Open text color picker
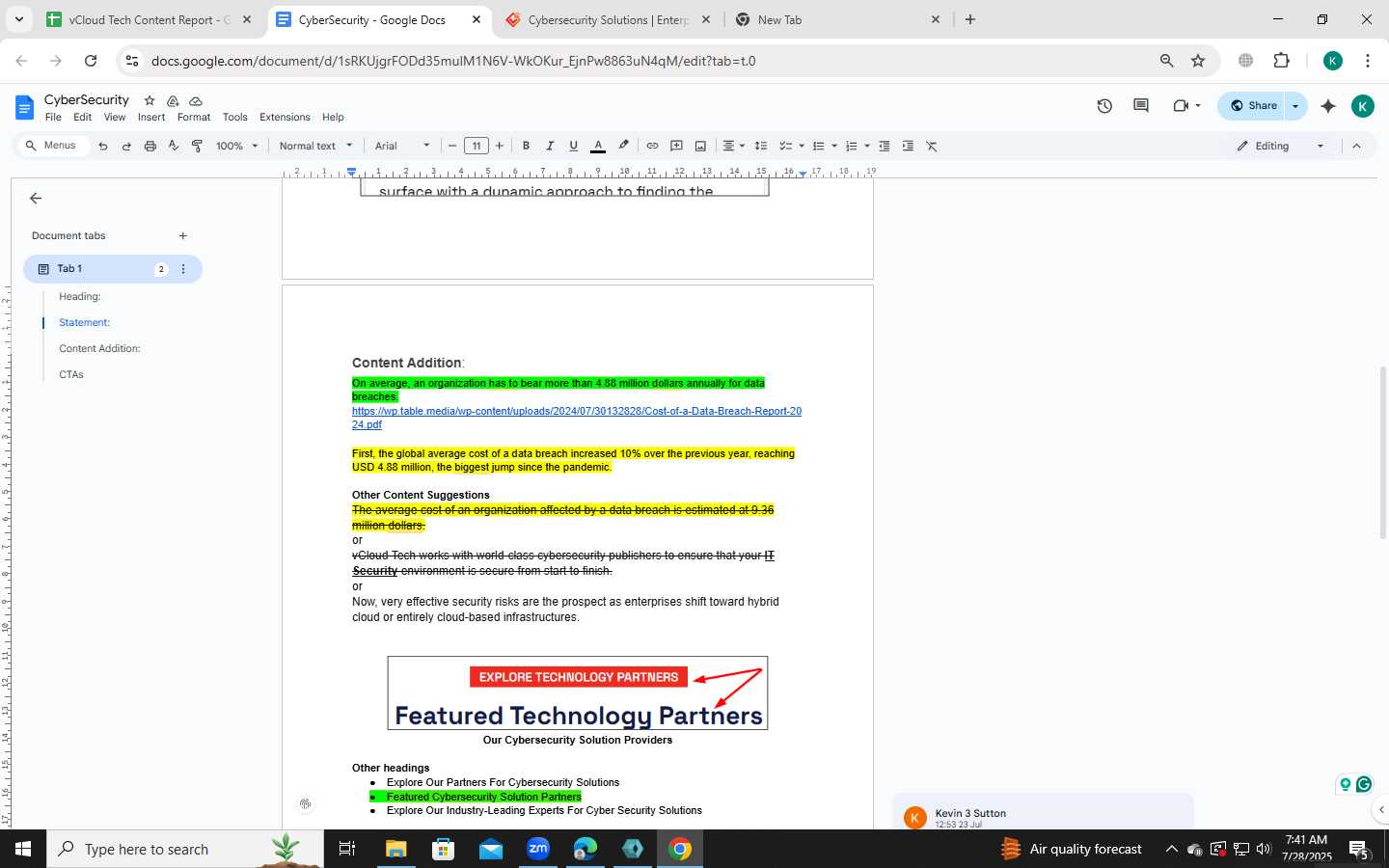Screen dimensions: 1389x868 tap(598, 146)
